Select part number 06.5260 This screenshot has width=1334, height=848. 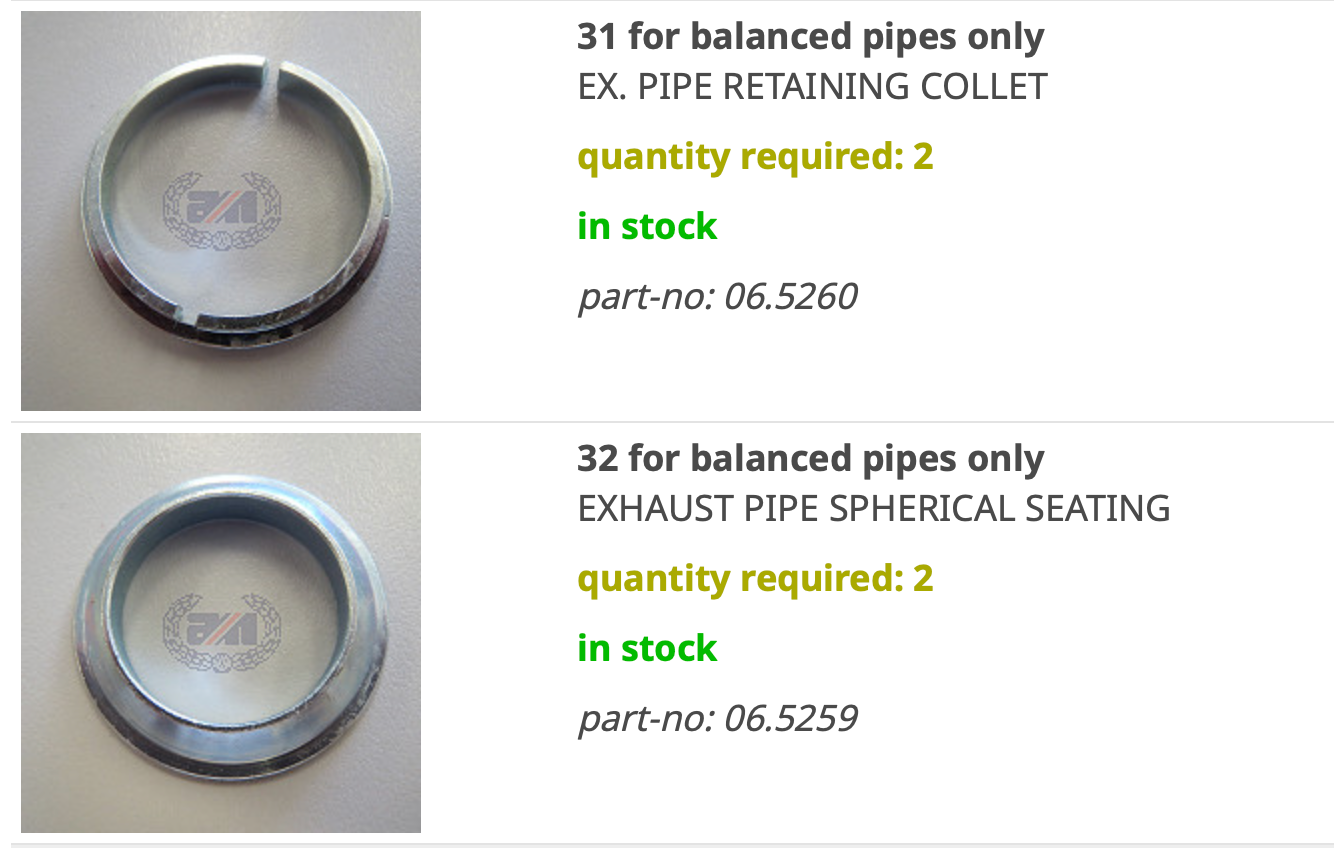tap(717, 297)
